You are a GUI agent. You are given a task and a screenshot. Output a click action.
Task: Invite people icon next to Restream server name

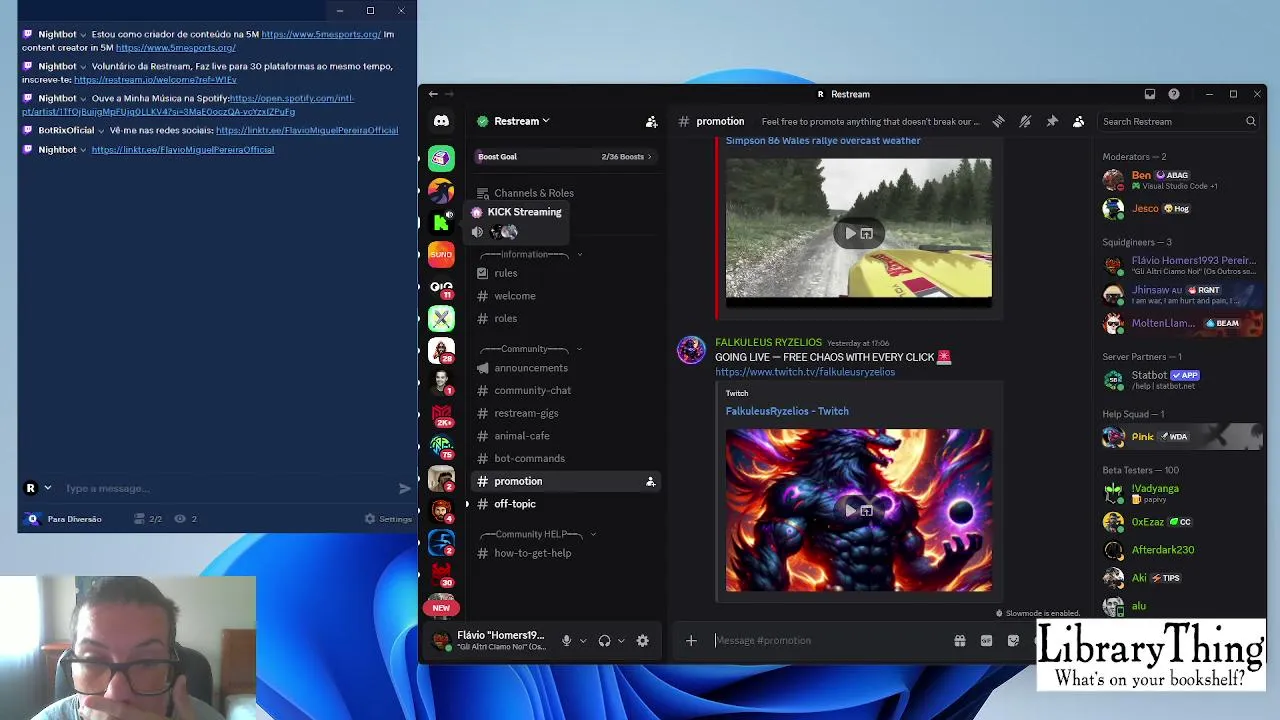(x=651, y=121)
